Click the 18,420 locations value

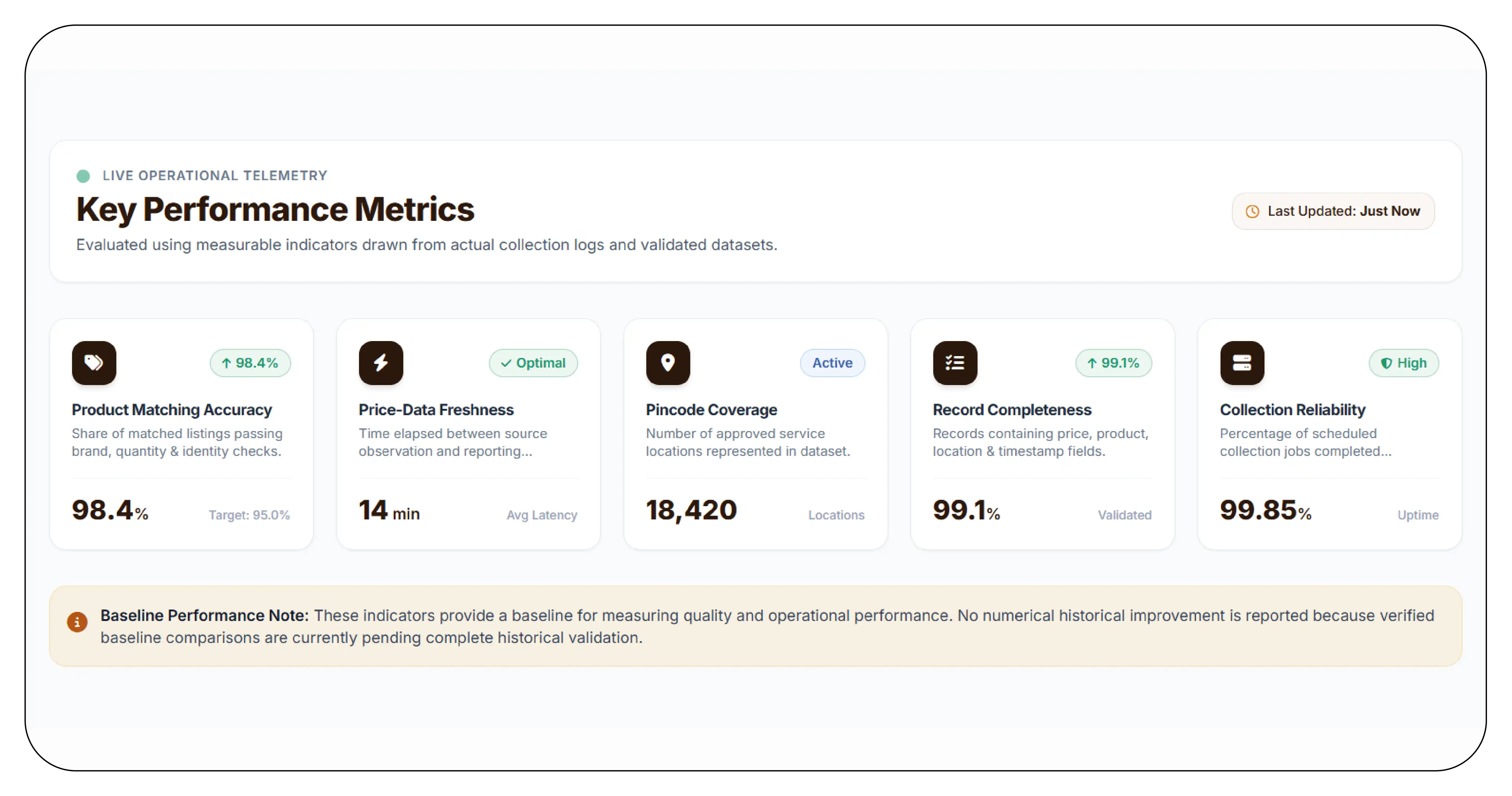pyautogui.click(x=691, y=510)
